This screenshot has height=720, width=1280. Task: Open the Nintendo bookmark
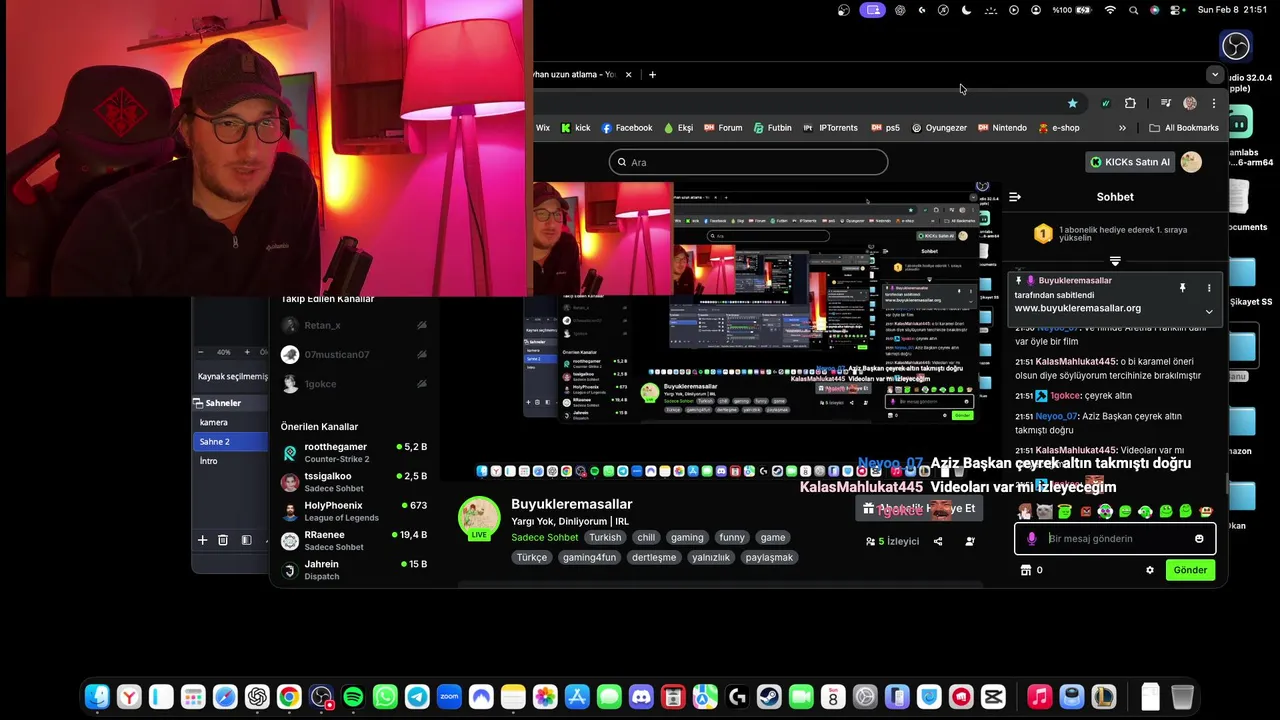tap(1002, 128)
